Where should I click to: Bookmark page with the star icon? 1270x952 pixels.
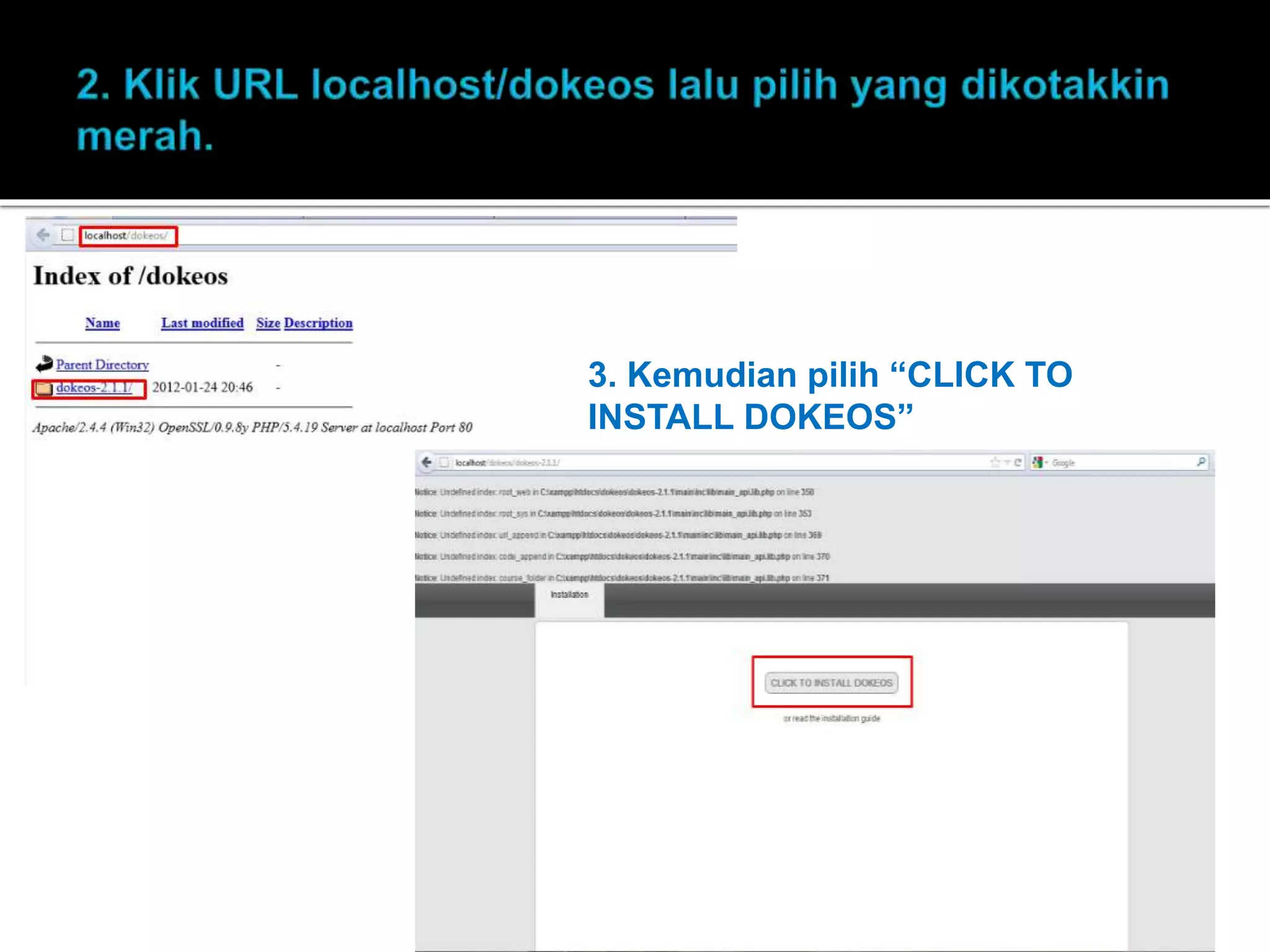coord(995,462)
